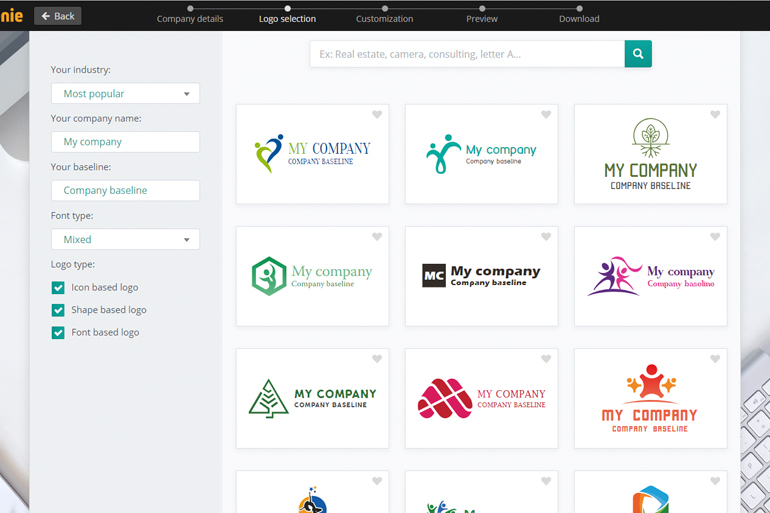Jump to the Customization step
Image resolution: width=770 pixels, height=513 pixels.
tap(385, 15)
